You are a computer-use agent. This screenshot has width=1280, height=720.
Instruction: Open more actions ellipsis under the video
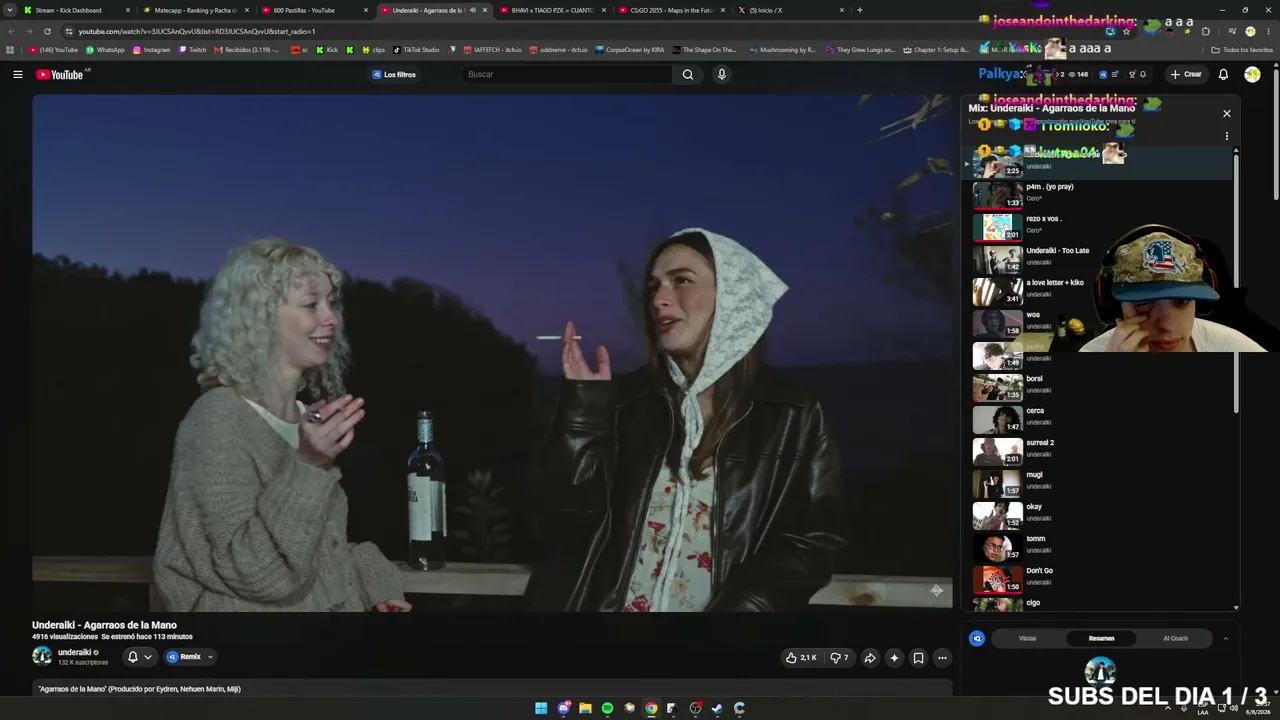click(942, 658)
